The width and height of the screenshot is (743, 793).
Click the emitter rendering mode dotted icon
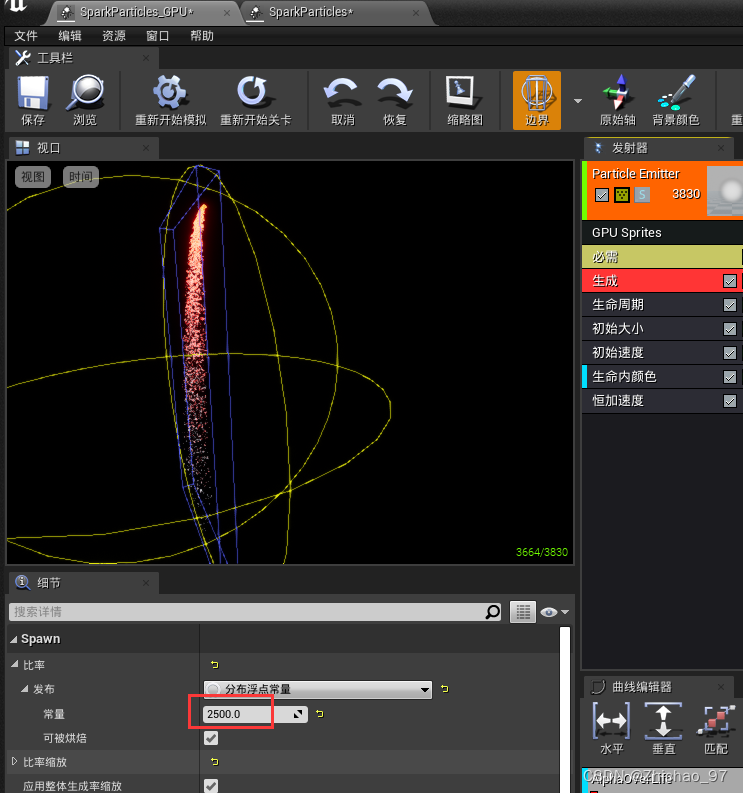pos(622,195)
